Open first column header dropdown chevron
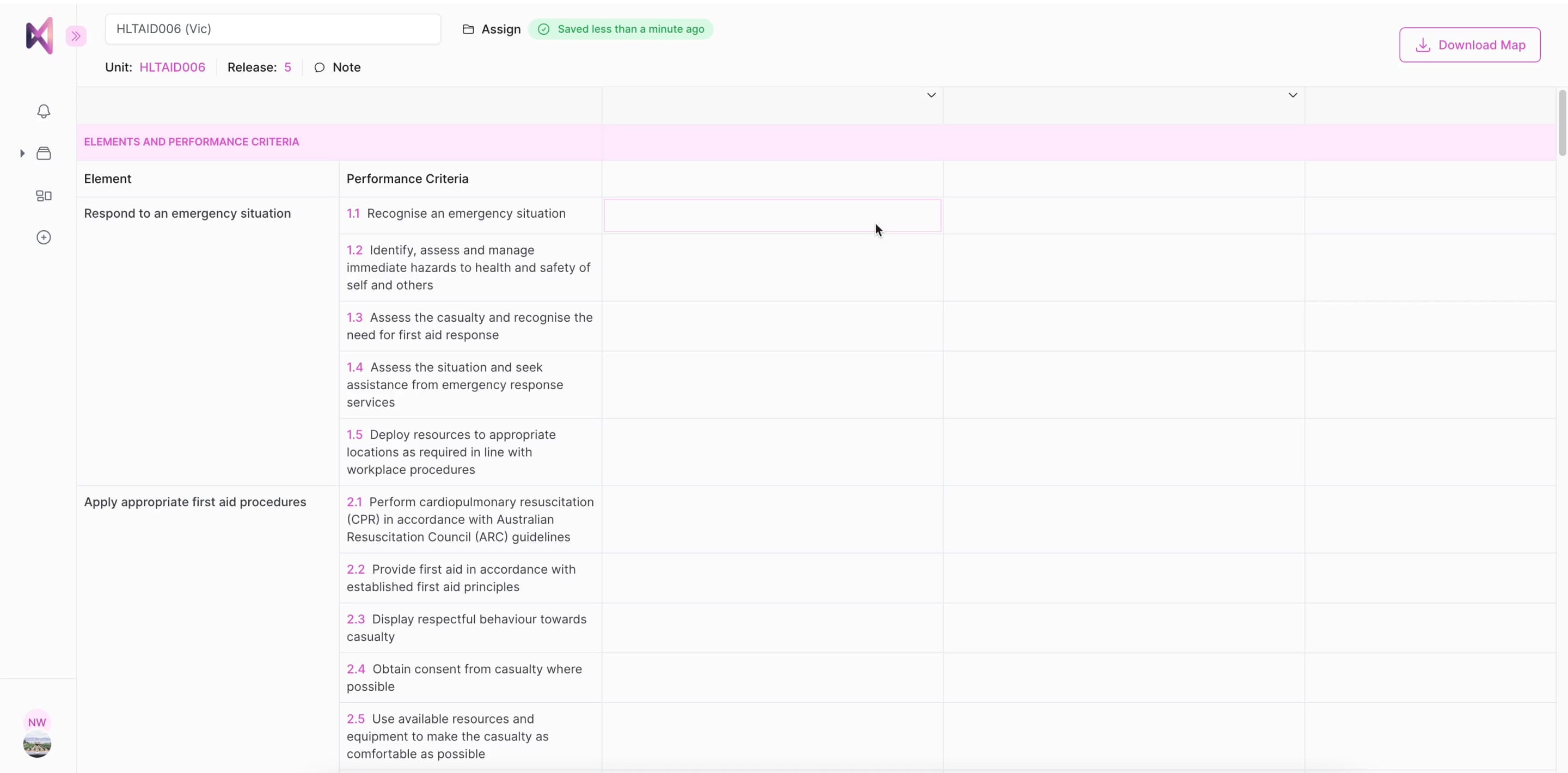This screenshot has height=773, width=1568. [930, 95]
